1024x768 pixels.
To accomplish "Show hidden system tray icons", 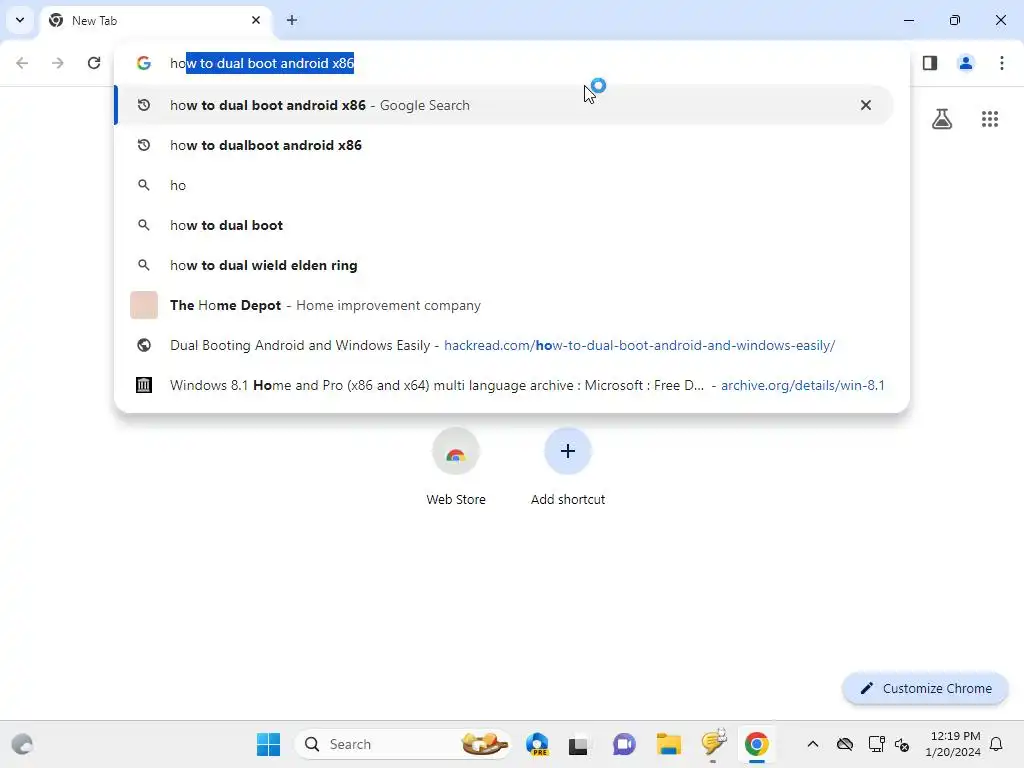I will 813,744.
